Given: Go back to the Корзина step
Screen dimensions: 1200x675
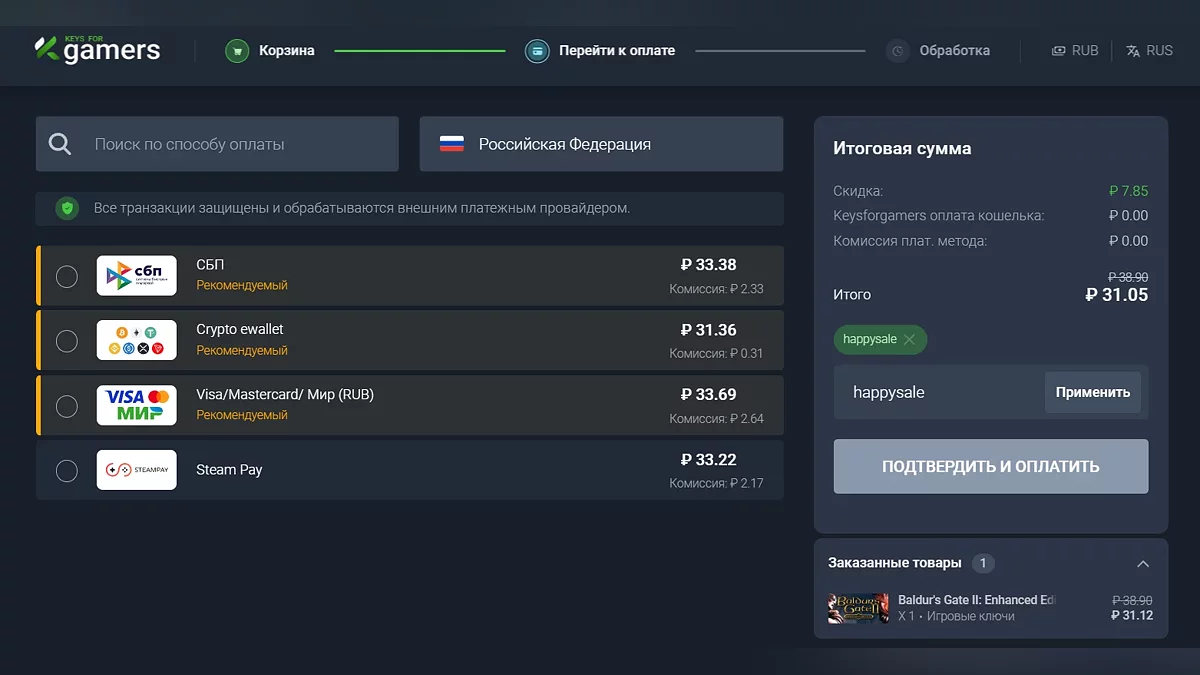Looking at the screenshot, I should click(286, 51).
